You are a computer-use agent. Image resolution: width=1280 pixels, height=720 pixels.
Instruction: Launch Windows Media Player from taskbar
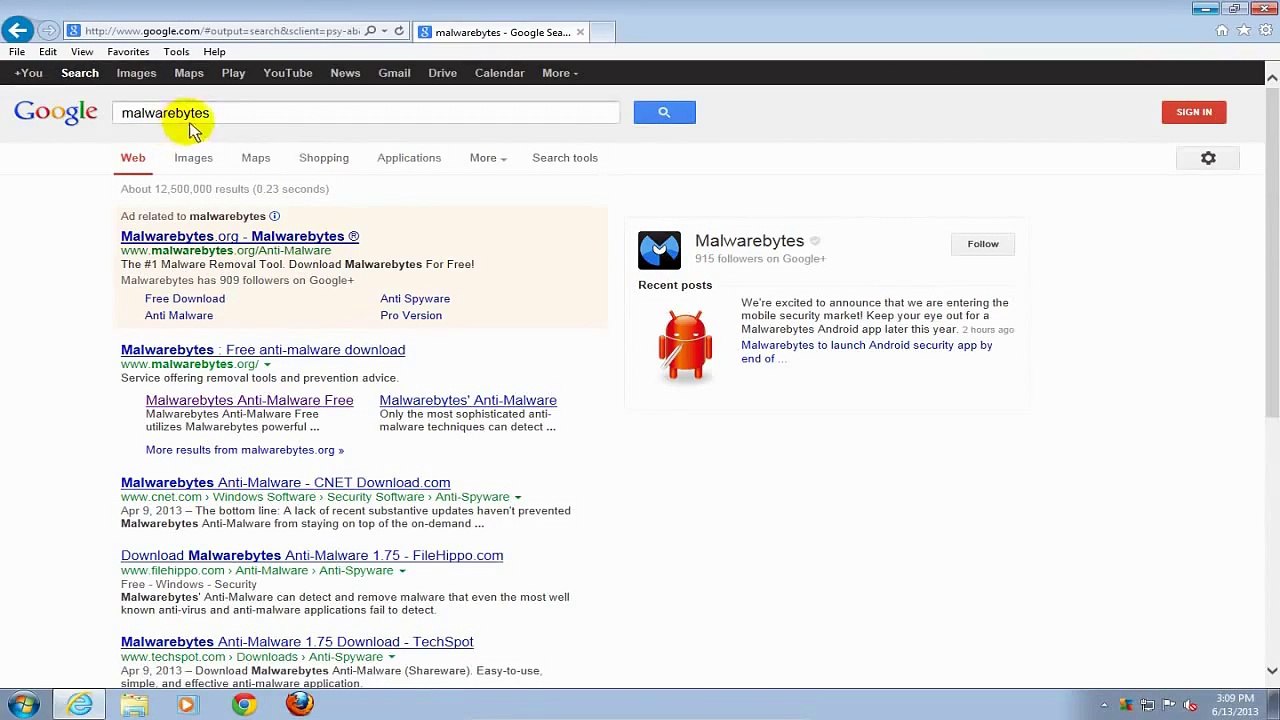click(x=187, y=704)
